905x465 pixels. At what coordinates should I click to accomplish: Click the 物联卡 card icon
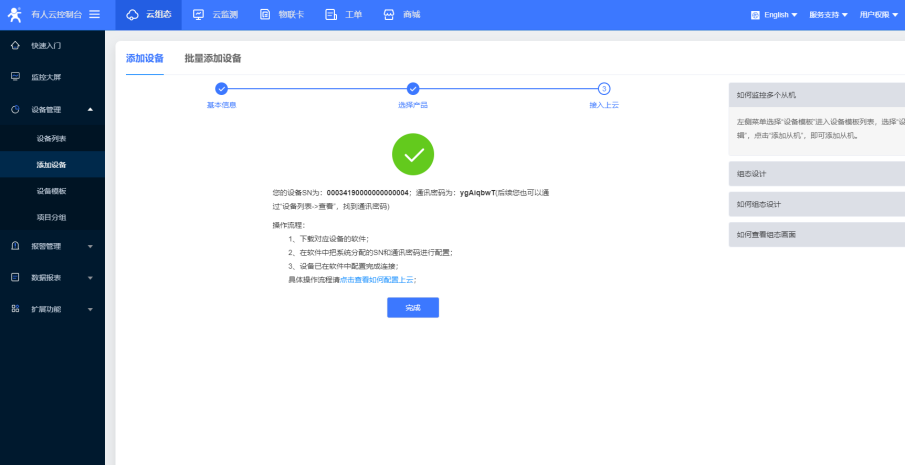(x=265, y=14)
